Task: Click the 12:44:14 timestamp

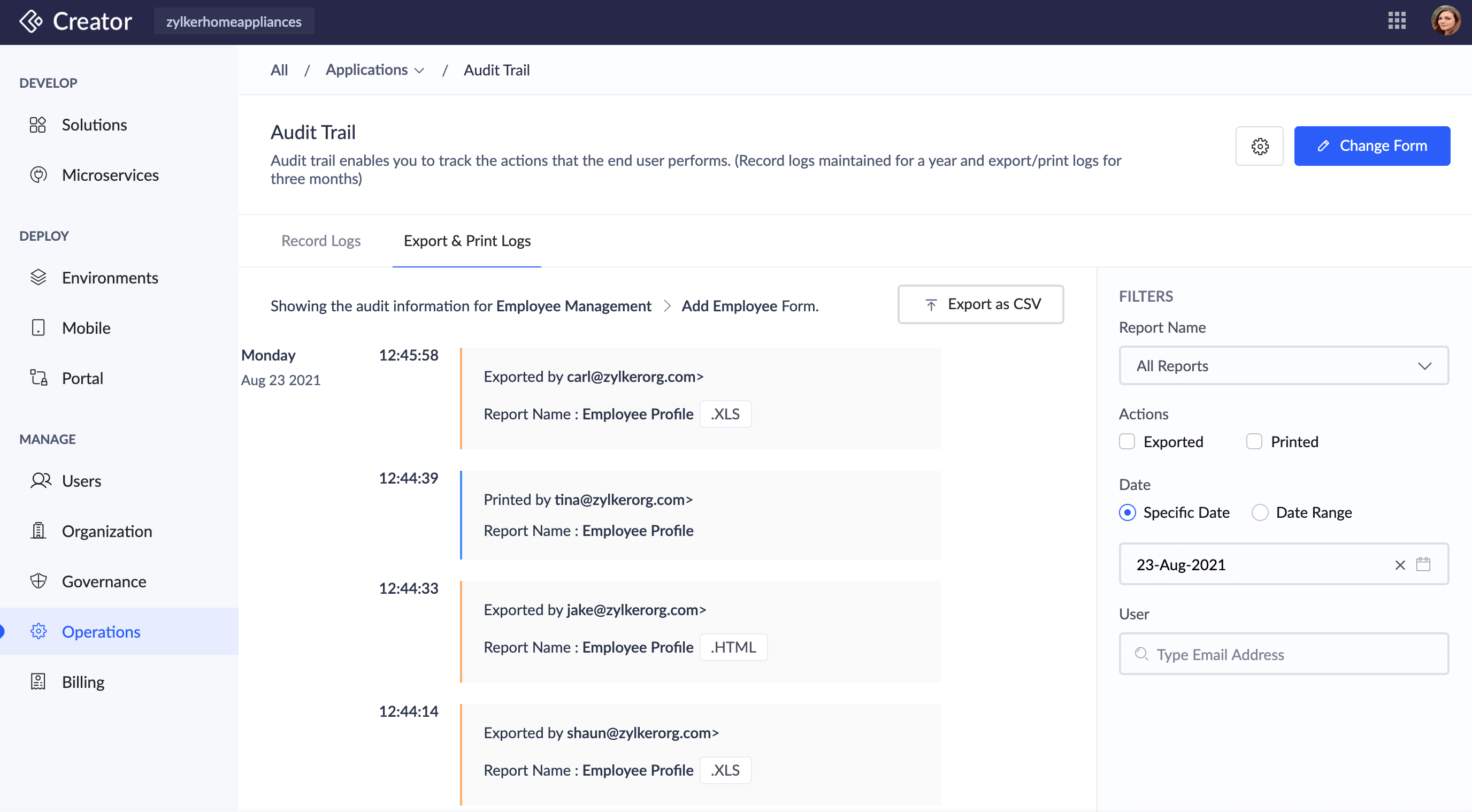Action: point(409,711)
